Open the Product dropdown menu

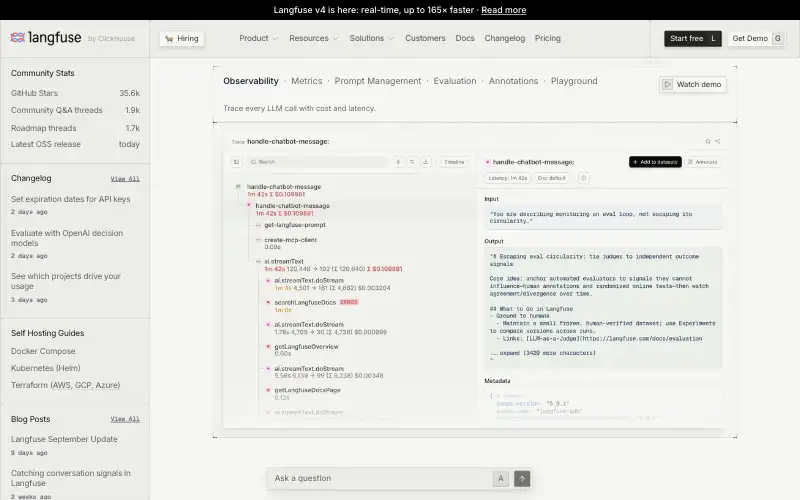pyautogui.click(x=258, y=38)
